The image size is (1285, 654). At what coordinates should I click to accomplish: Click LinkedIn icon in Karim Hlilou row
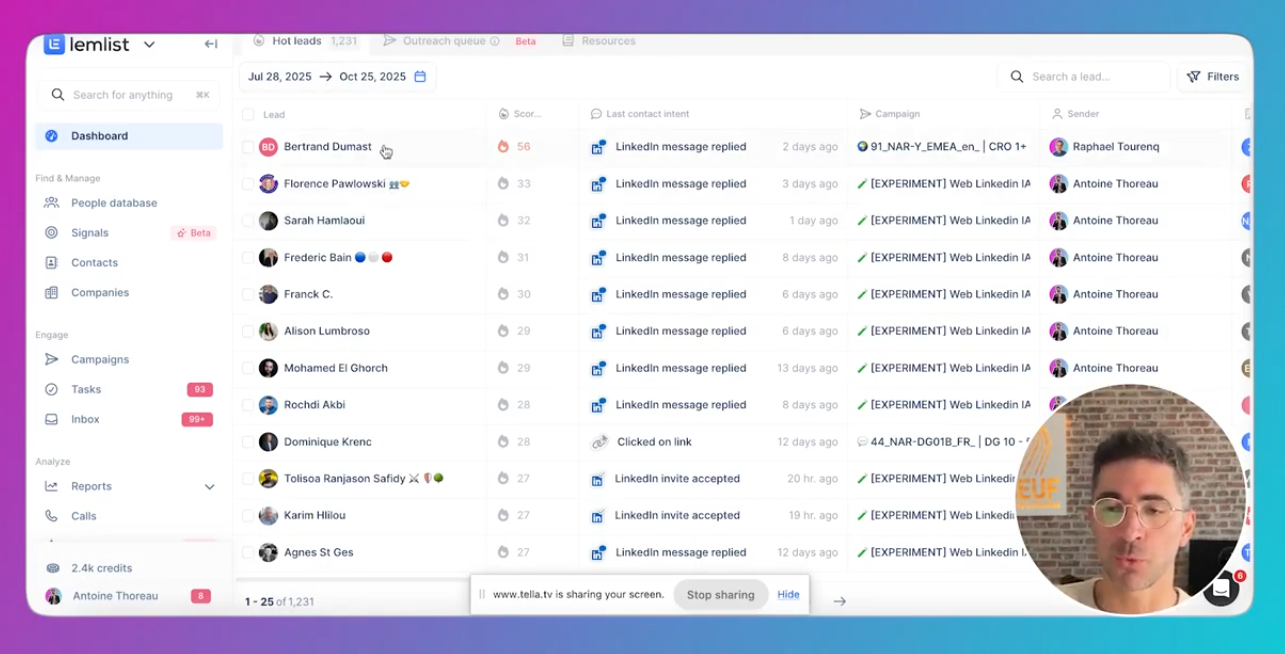pos(597,516)
